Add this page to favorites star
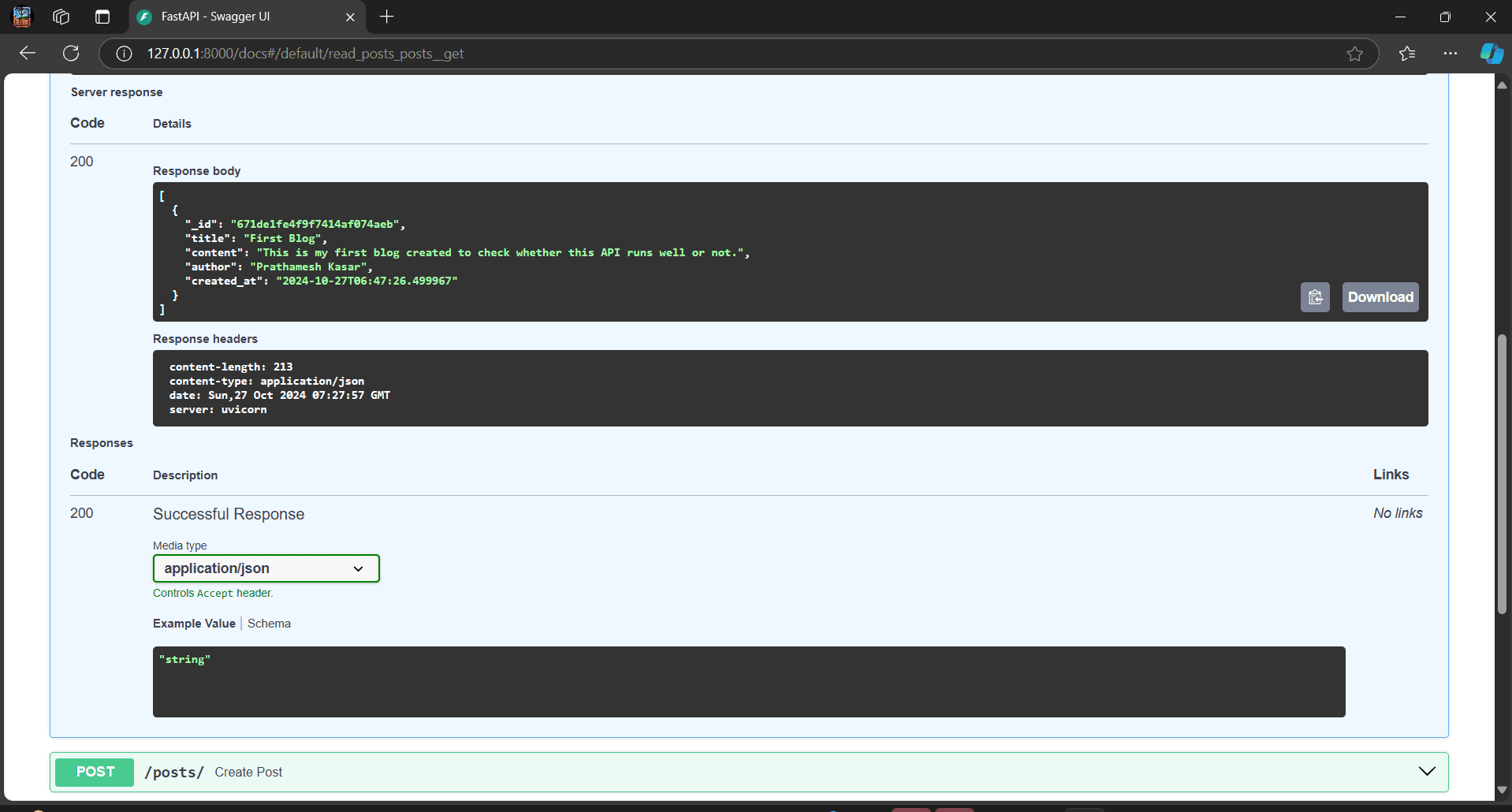 [1354, 54]
